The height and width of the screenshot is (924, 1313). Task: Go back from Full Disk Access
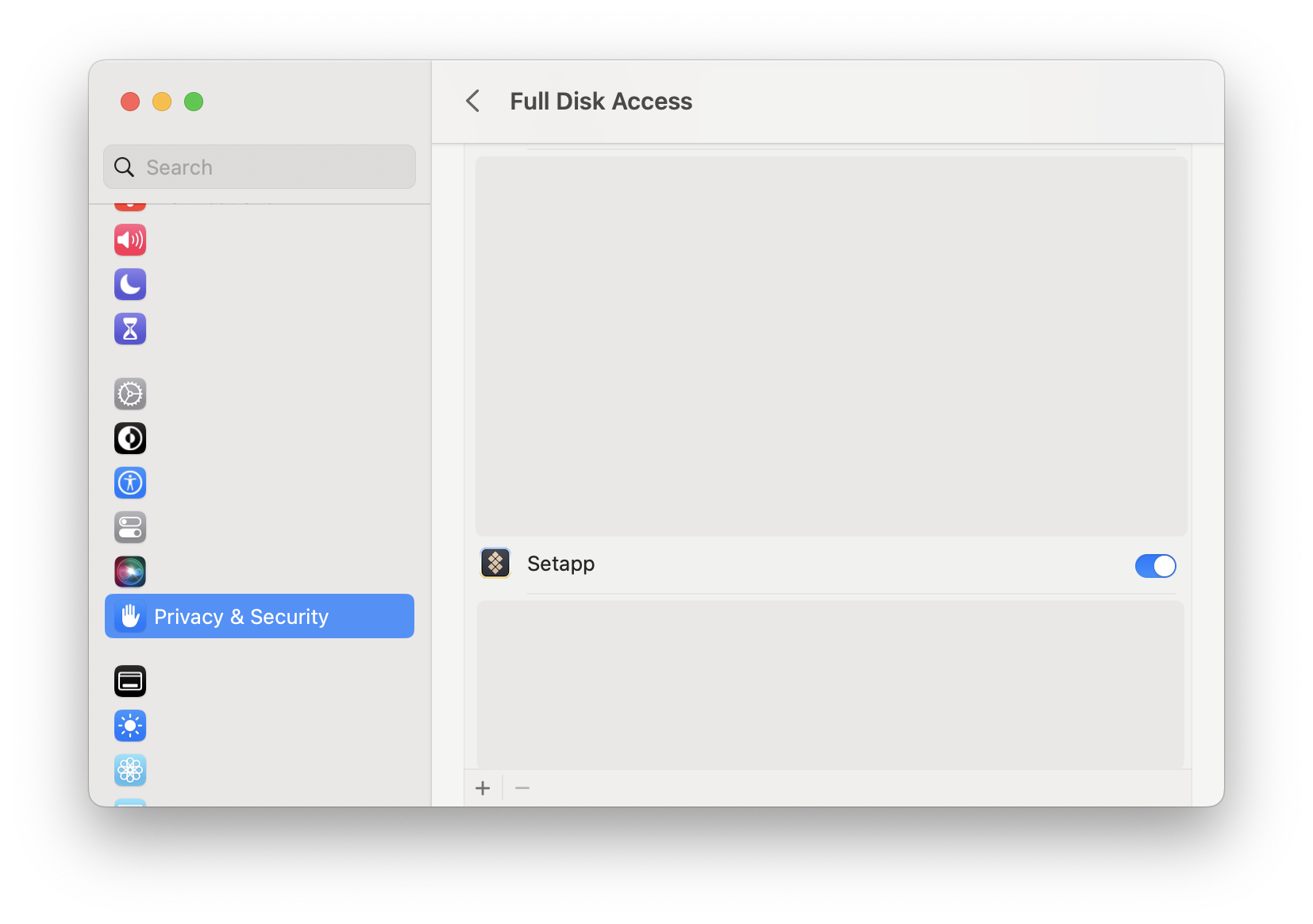click(473, 101)
